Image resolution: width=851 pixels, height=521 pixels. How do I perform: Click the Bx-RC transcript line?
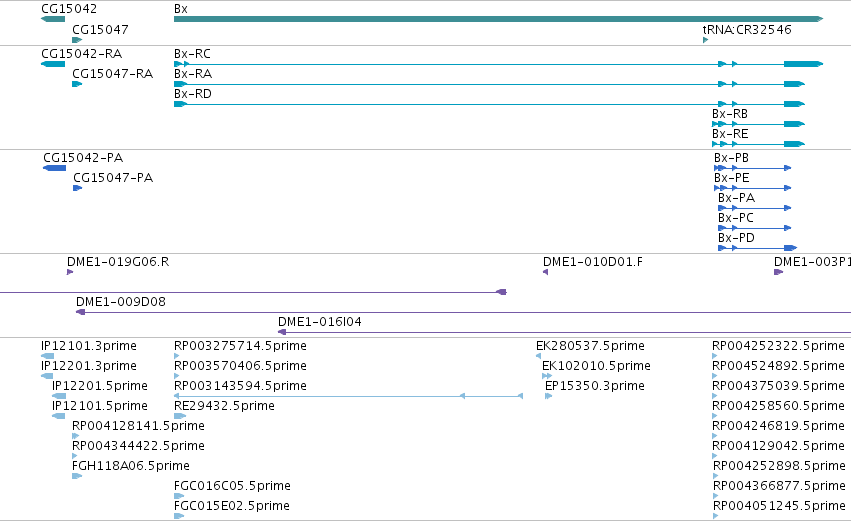pyautogui.click(x=498, y=64)
